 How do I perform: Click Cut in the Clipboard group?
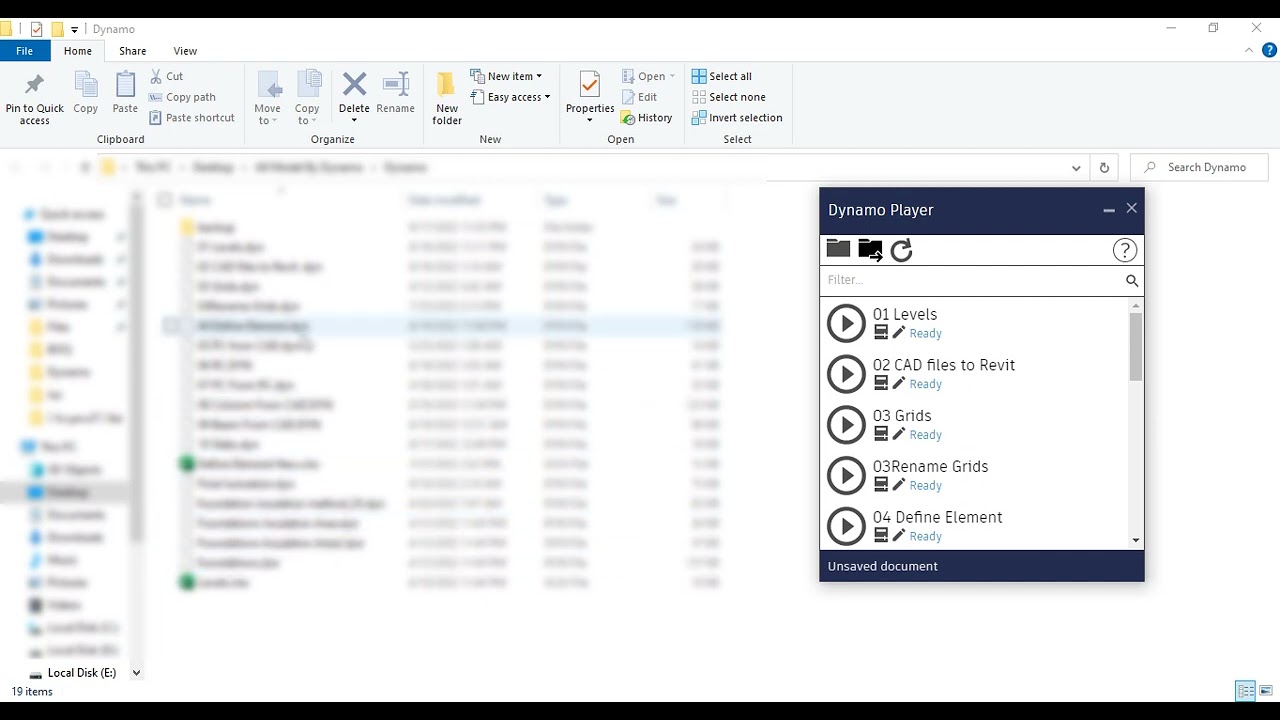[167, 76]
